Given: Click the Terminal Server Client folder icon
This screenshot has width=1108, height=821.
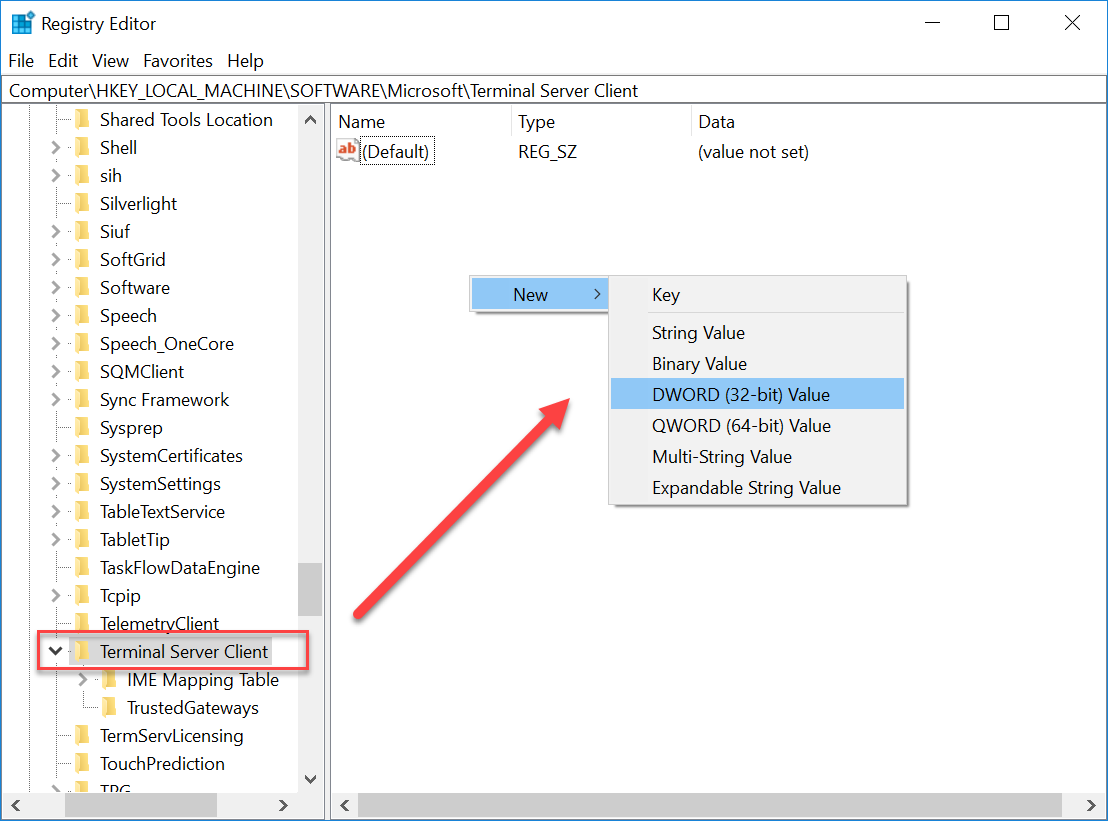Looking at the screenshot, I should [x=83, y=652].
